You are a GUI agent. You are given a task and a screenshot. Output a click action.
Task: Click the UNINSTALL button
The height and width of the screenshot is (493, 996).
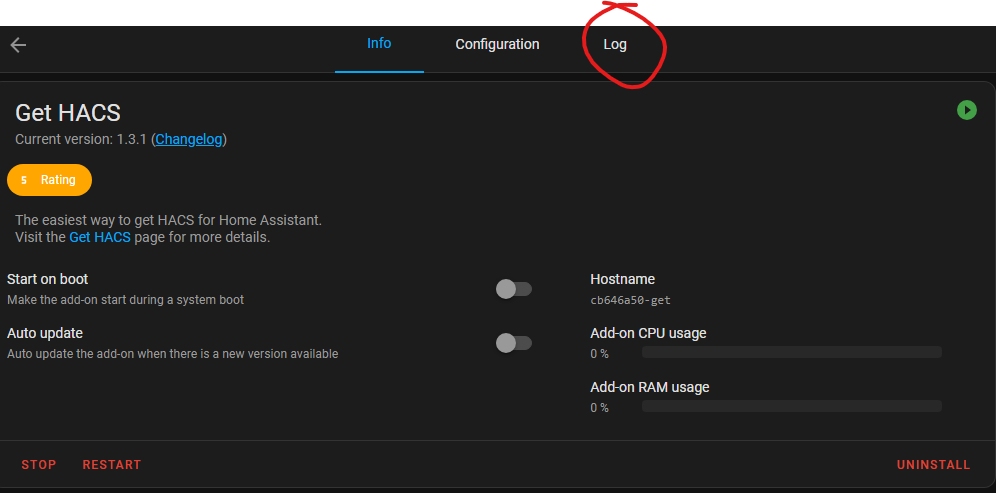point(933,465)
